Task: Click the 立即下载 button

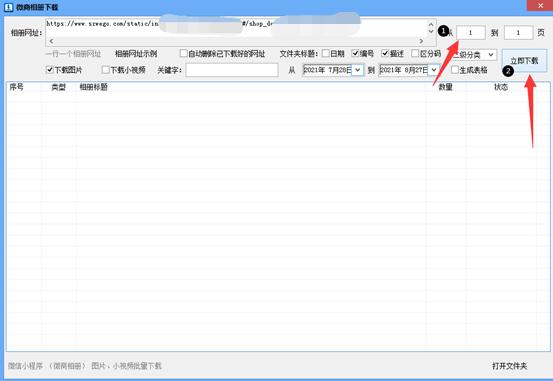Action: [x=524, y=61]
